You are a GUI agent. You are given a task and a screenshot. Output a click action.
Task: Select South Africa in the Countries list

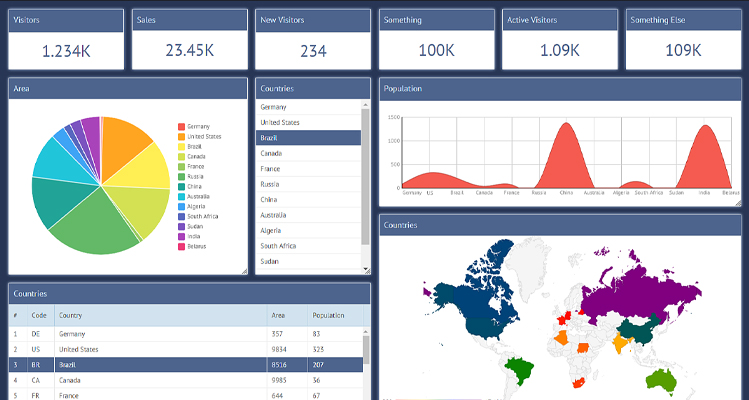(x=308, y=246)
